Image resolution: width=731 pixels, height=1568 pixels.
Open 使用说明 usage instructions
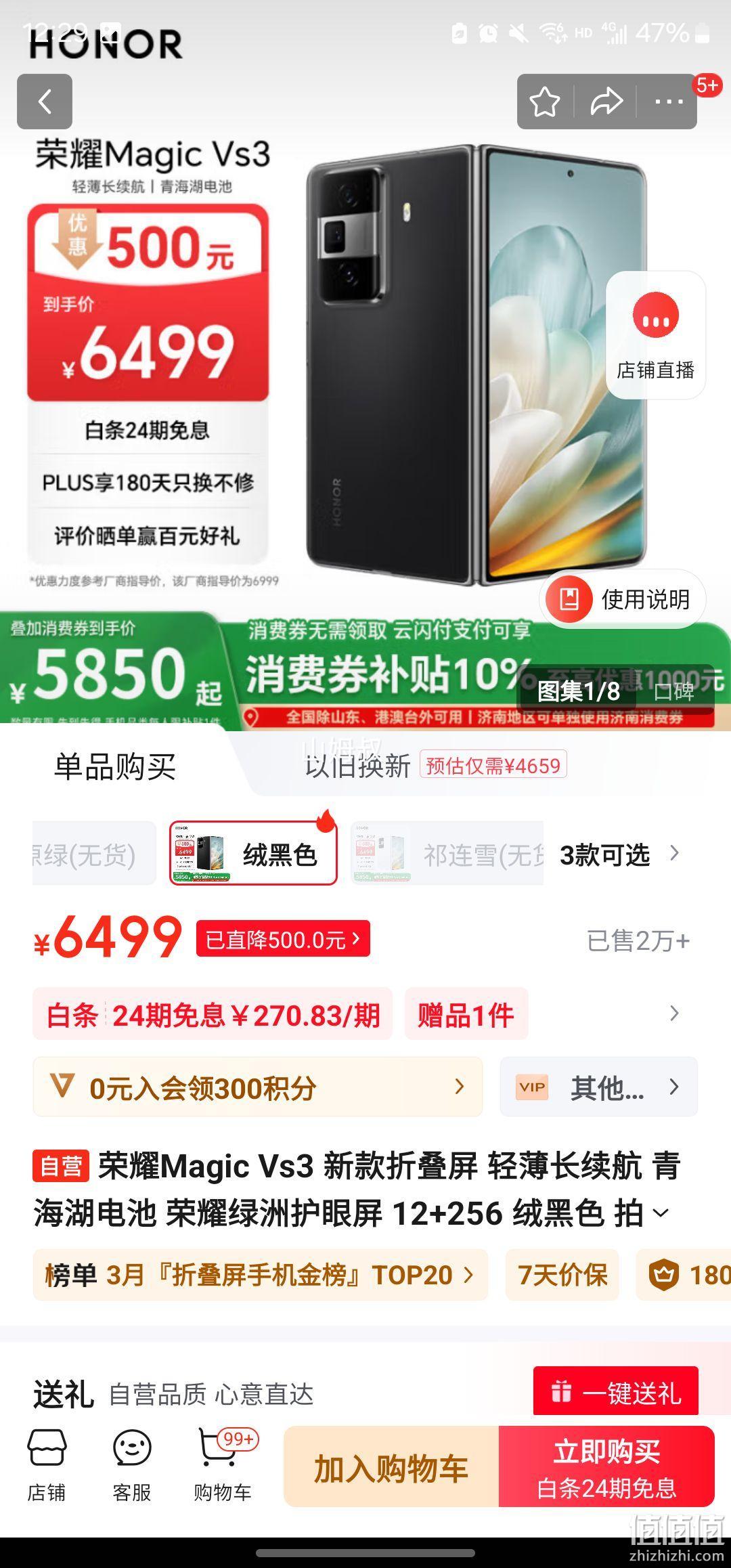click(x=623, y=599)
